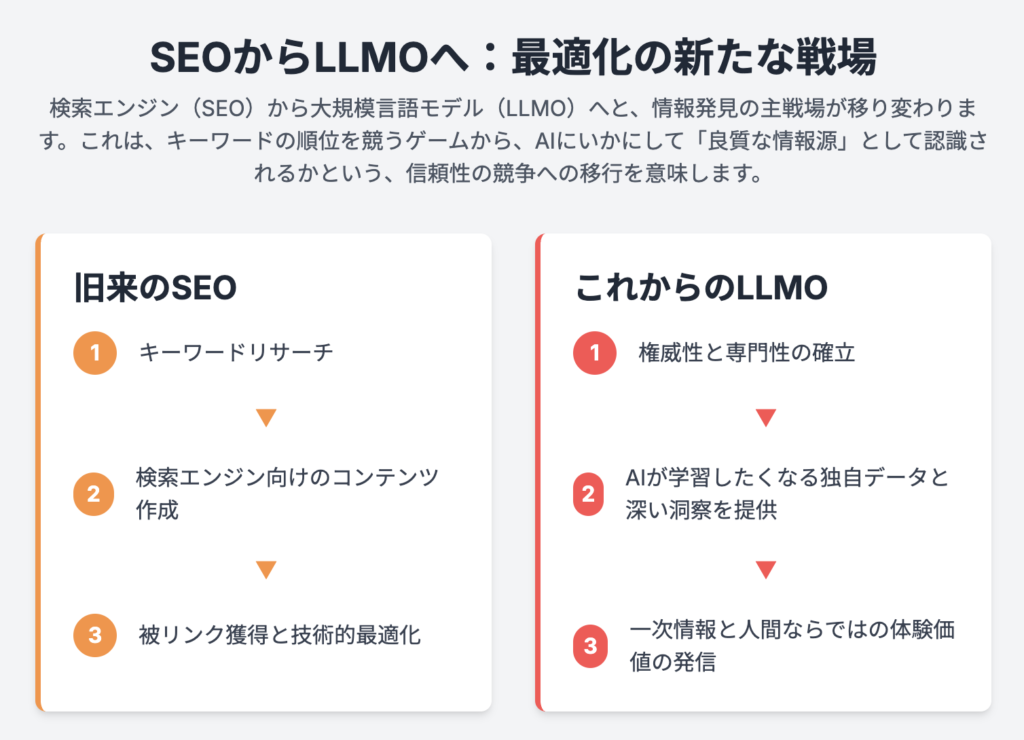Click the キーワードリサーチ step text
This screenshot has height=740, width=1024.
[x=236, y=352]
